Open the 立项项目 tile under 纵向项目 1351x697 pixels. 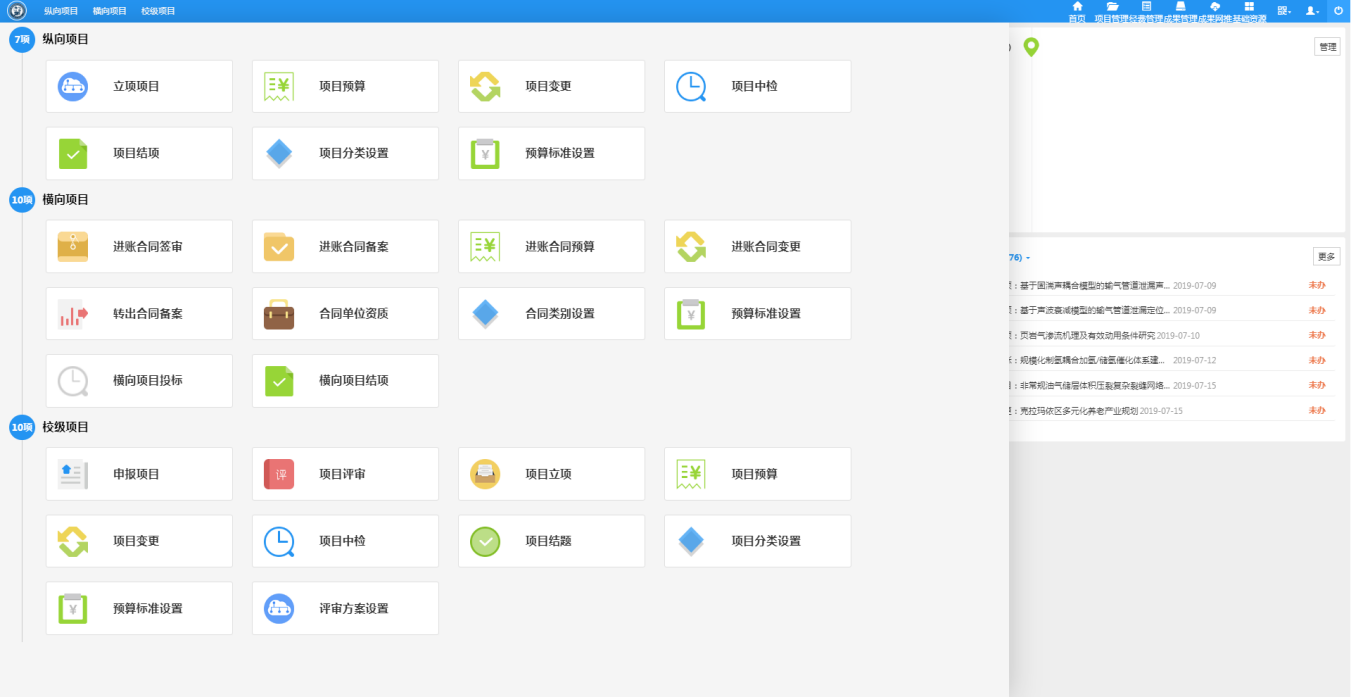pyautogui.click(x=138, y=87)
